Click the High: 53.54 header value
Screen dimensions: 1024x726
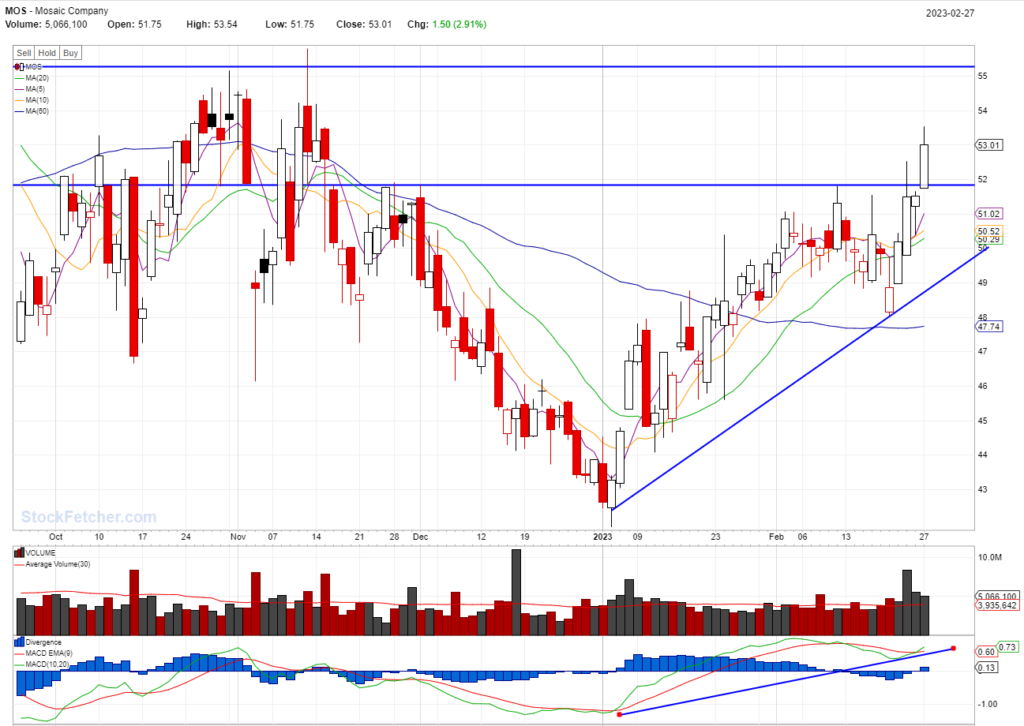point(212,24)
